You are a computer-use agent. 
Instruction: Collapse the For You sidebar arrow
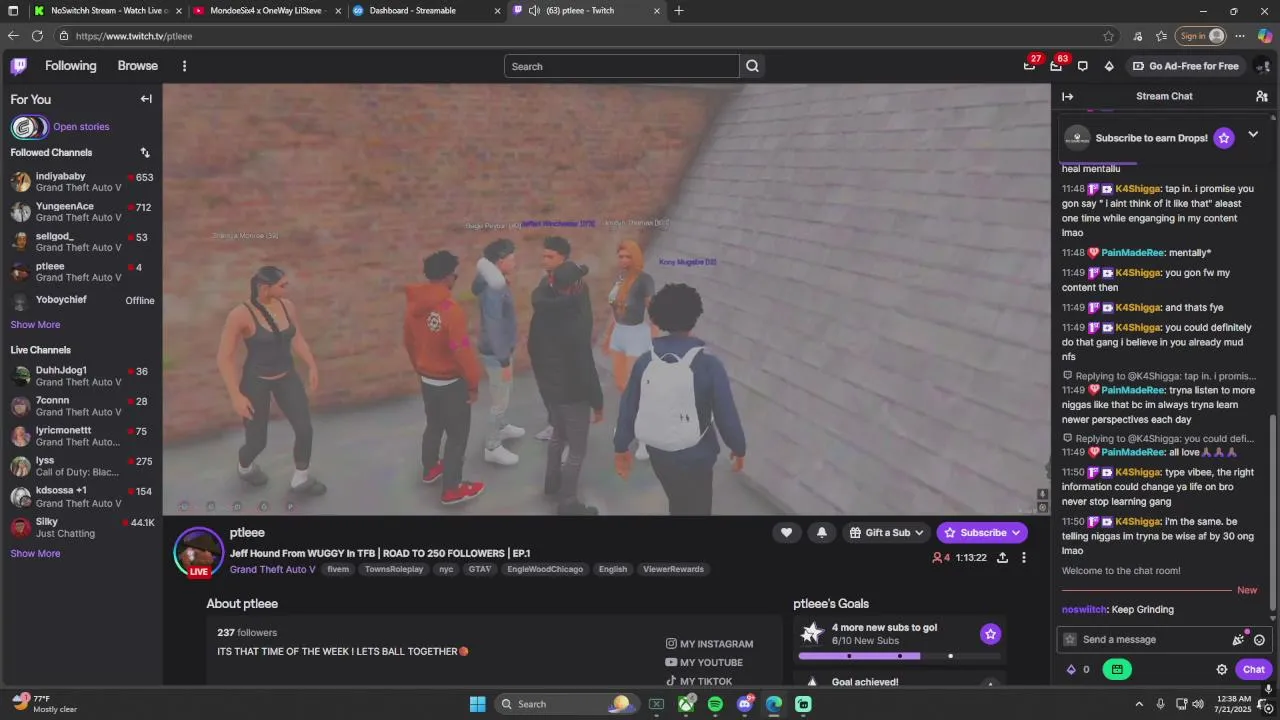pyautogui.click(x=146, y=99)
